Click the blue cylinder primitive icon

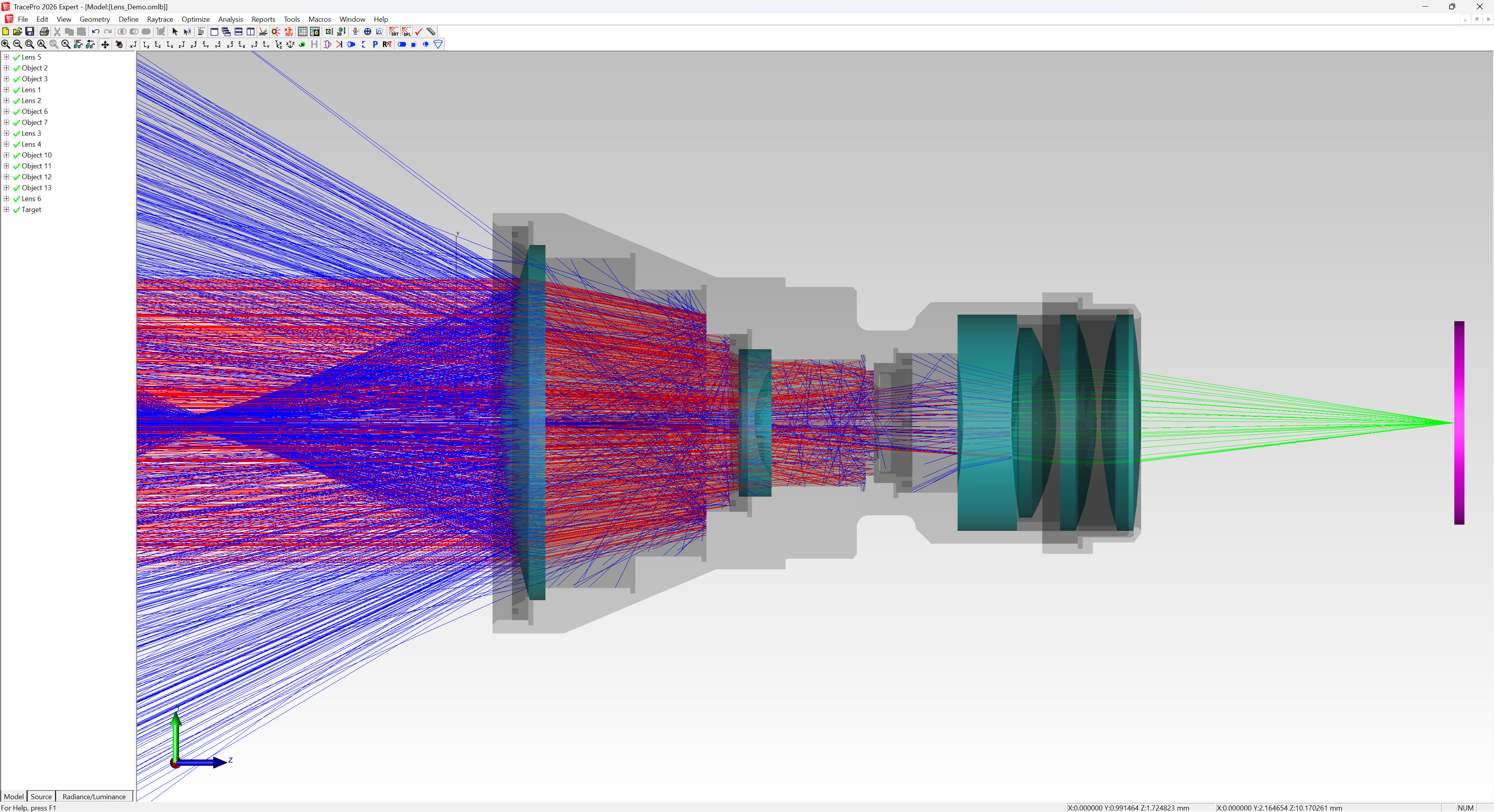[402, 45]
